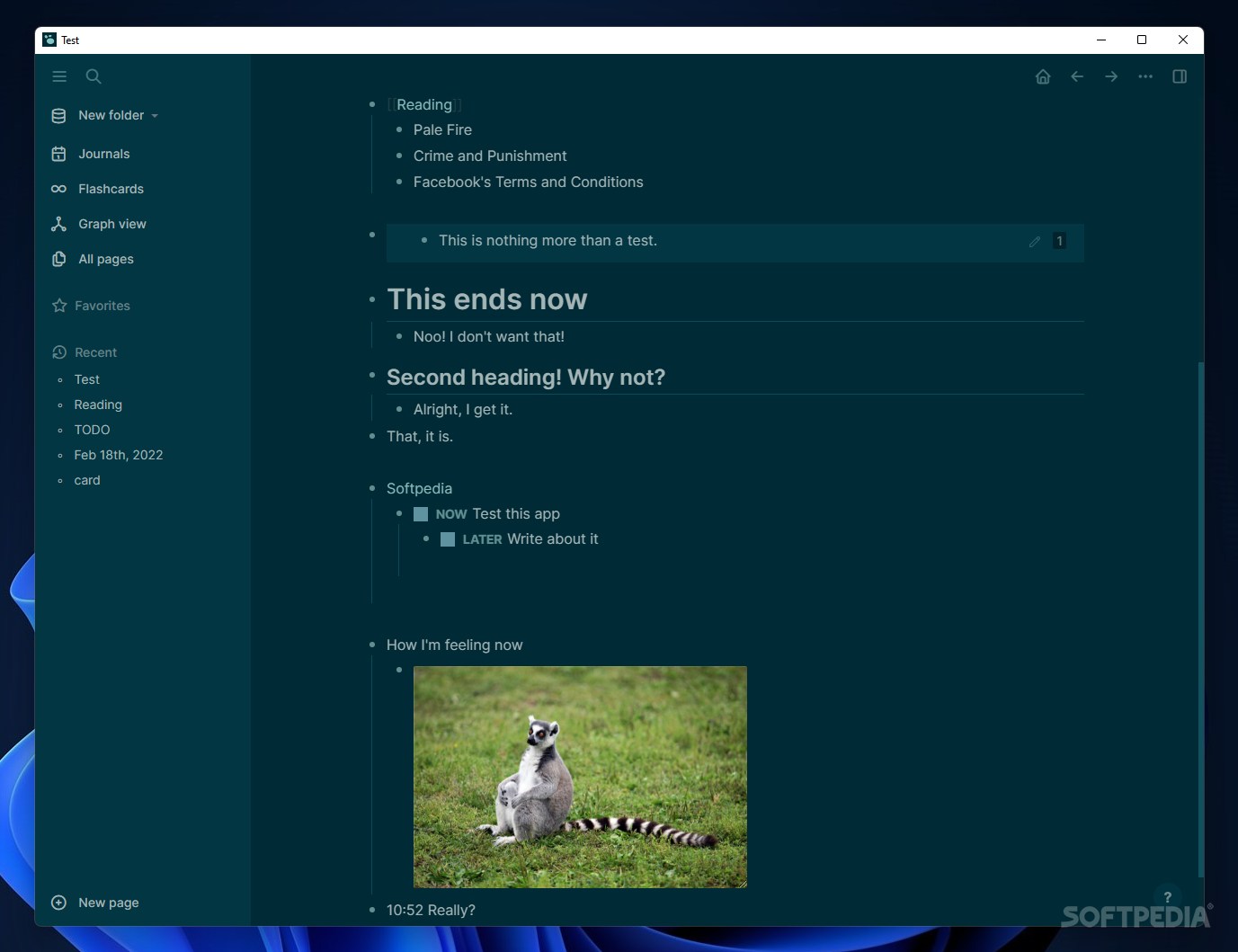Click embedded block 'This is nothing more than a test.'
This screenshot has height=952, width=1238.
click(548, 240)
